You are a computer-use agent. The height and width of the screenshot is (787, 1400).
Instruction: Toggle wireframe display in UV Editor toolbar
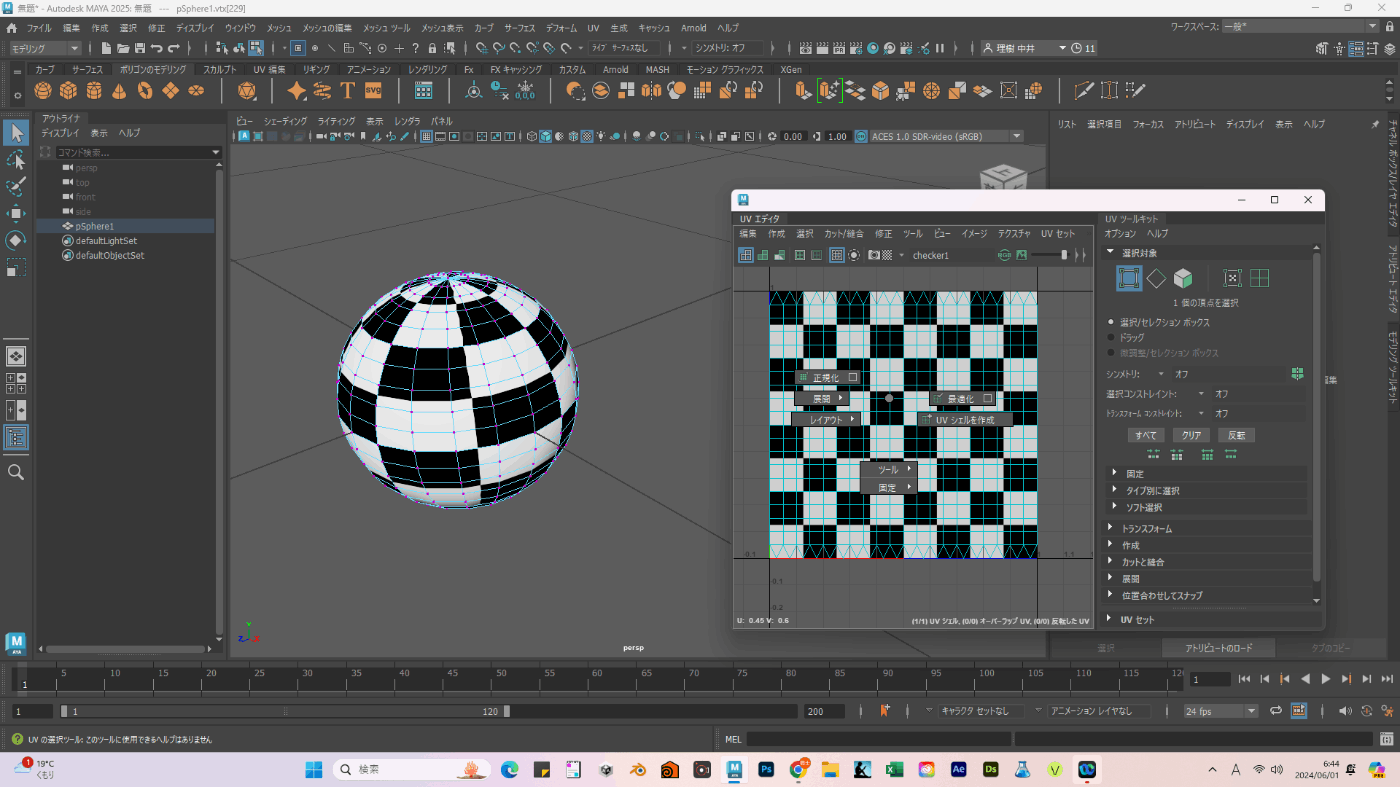point(745,255)
